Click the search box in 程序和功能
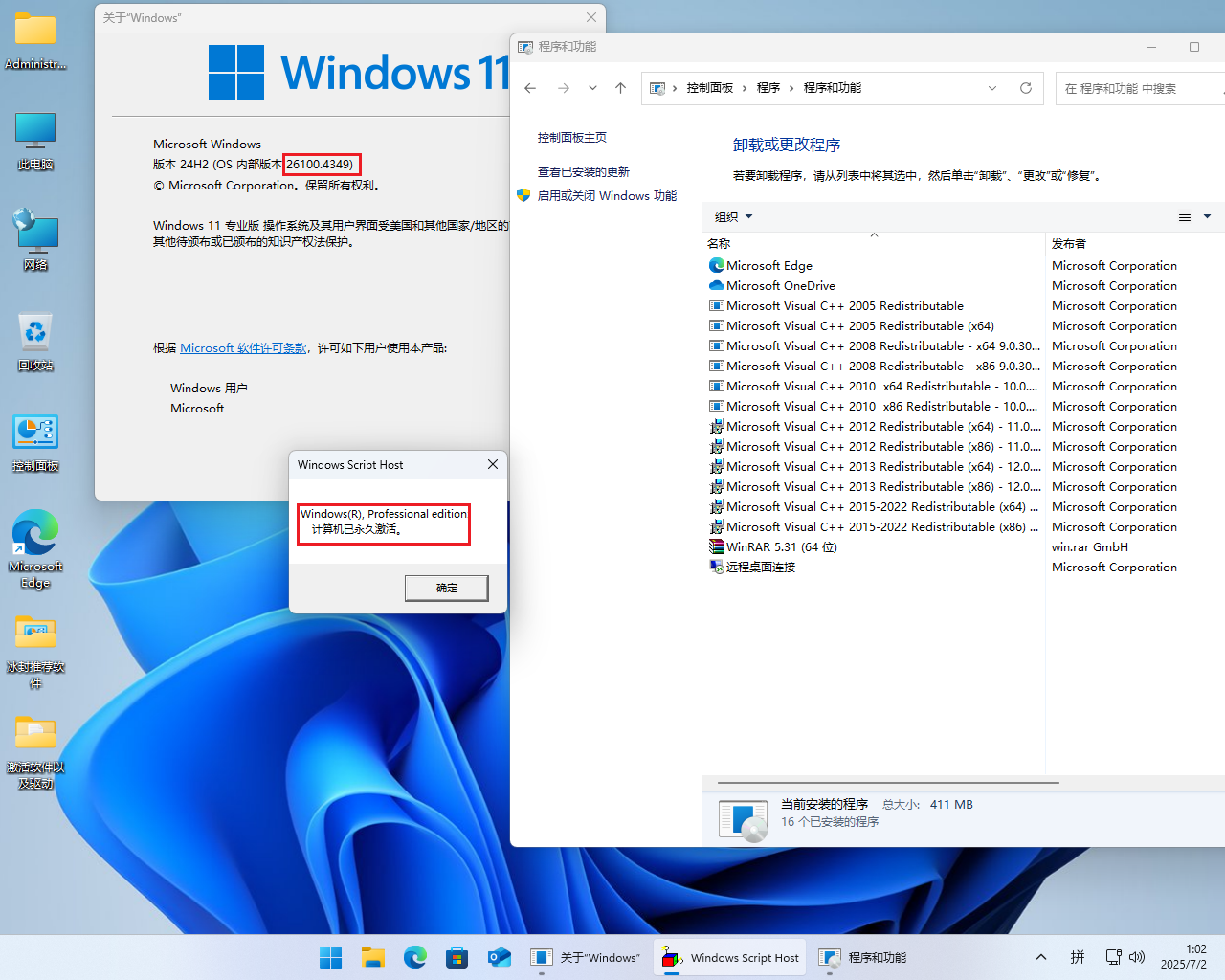Screen dimensions: 1225x980 click(x=1139, y=88)
